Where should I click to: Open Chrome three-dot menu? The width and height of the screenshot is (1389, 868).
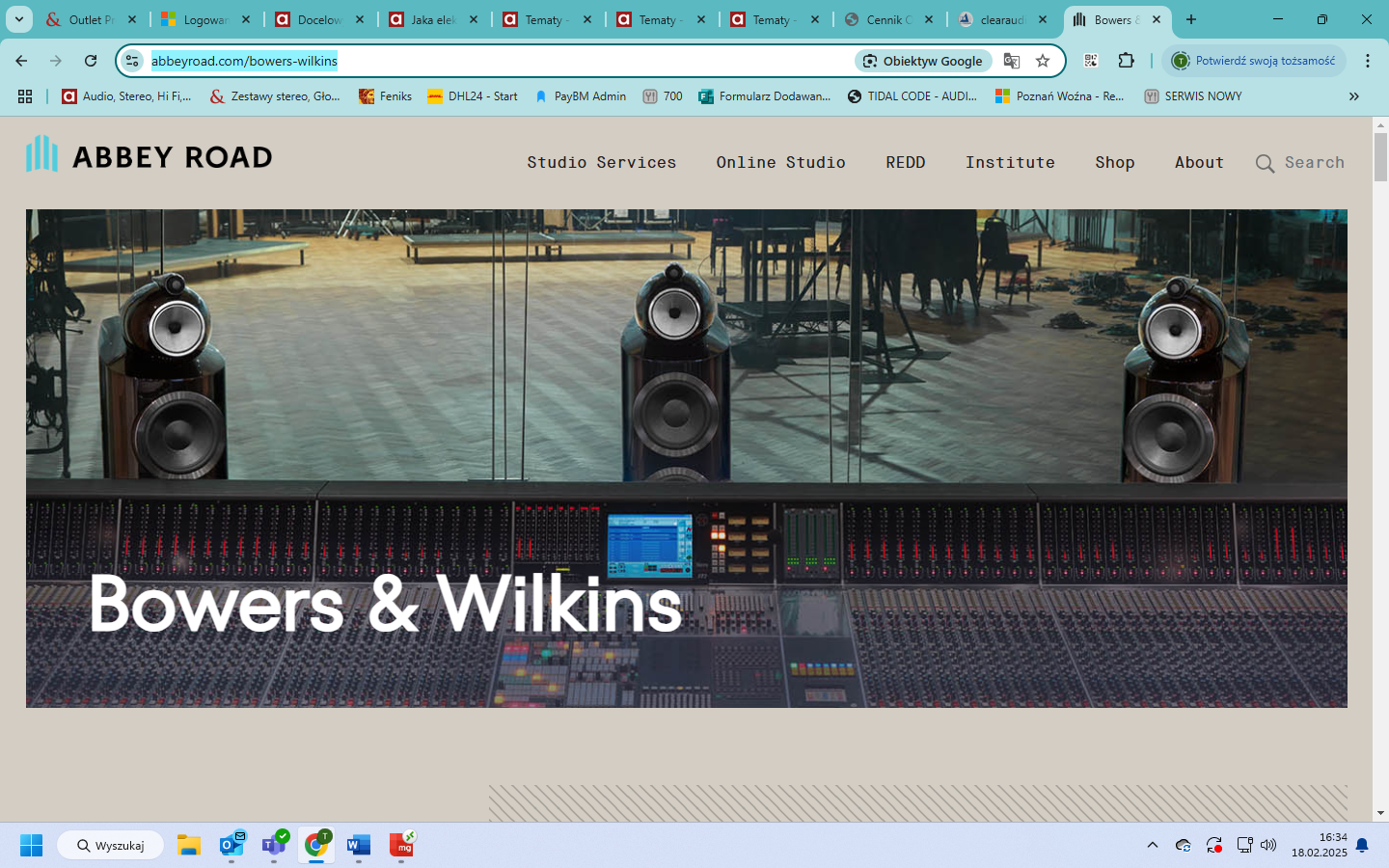point(1368,61)
